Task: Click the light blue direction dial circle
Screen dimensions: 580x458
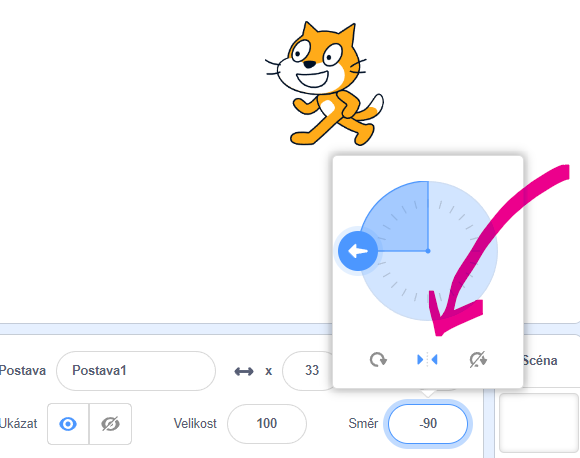Action: pyautogui.click(x=428, y=251)
